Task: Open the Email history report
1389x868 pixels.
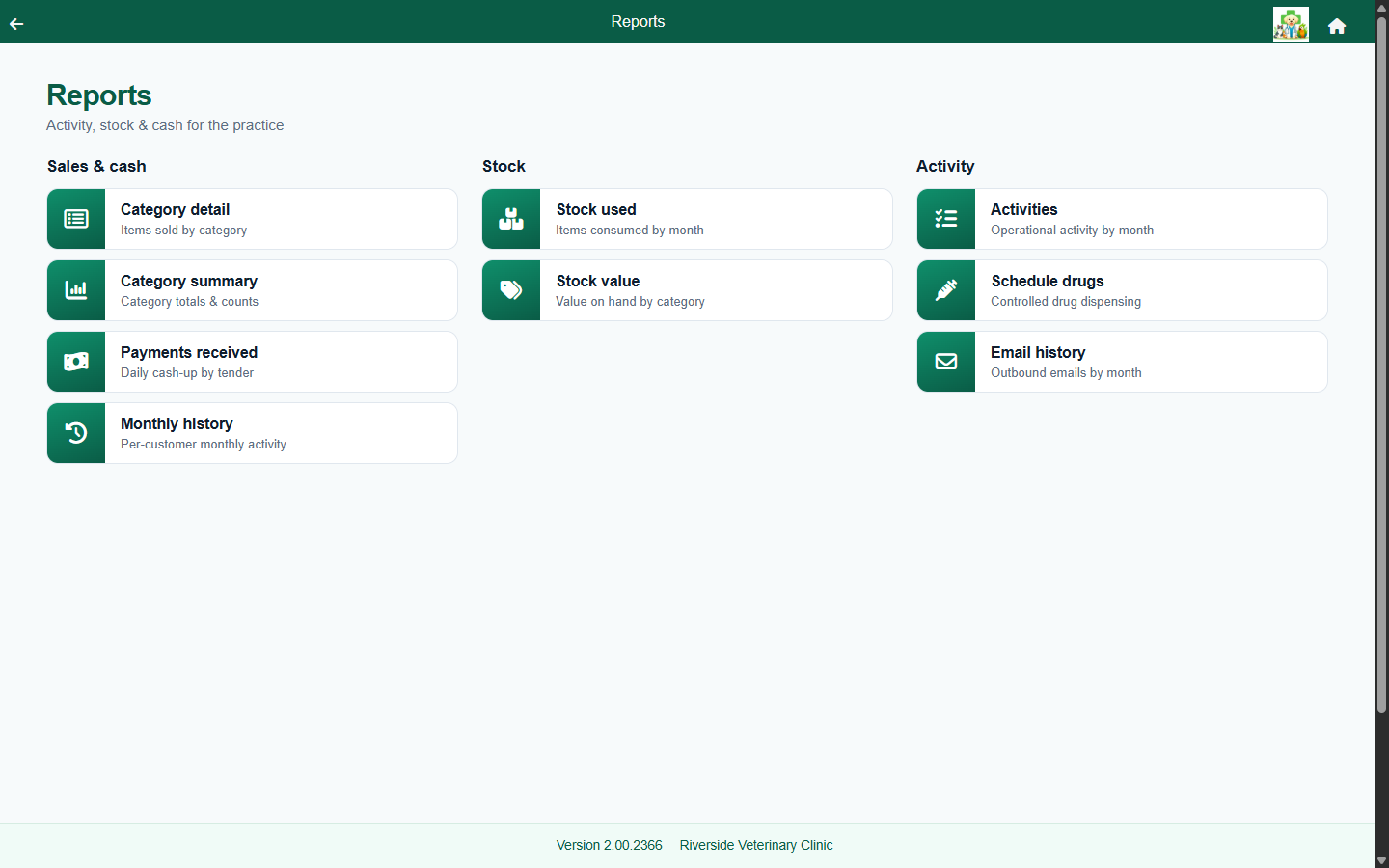Action: (1123, 362)
